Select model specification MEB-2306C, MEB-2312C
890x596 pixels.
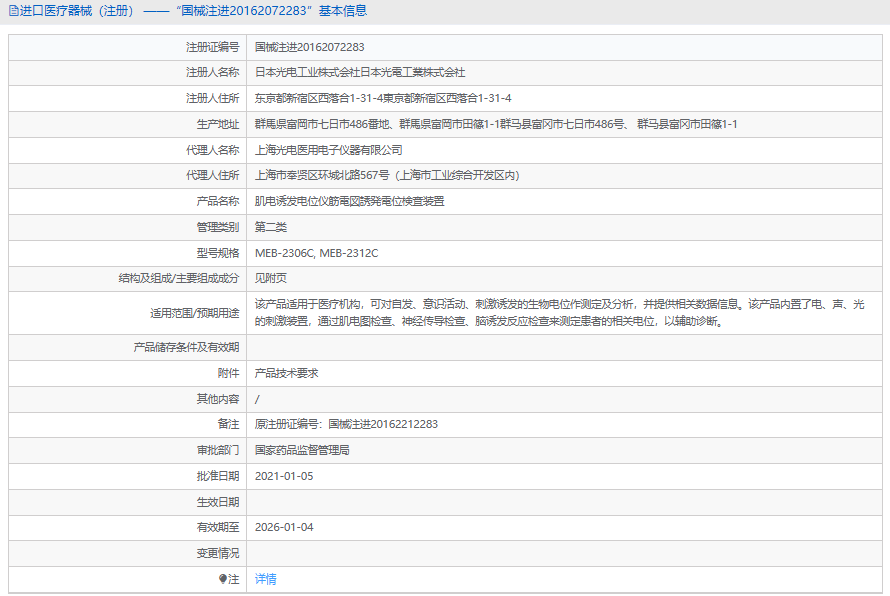(x=316, y=253)
